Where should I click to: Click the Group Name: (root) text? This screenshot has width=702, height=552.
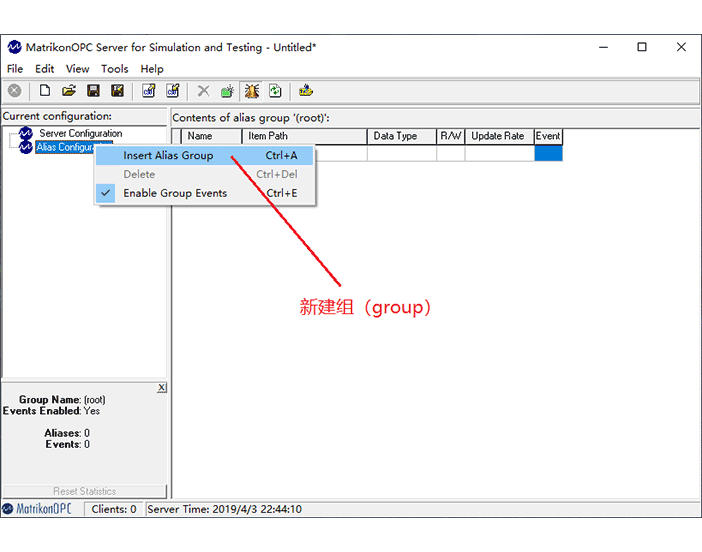pos(62,399)
